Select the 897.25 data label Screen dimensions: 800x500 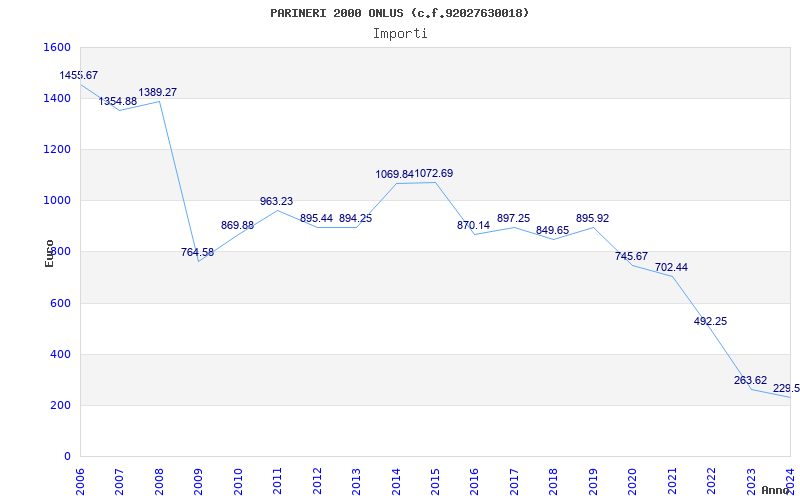(514, 218)
